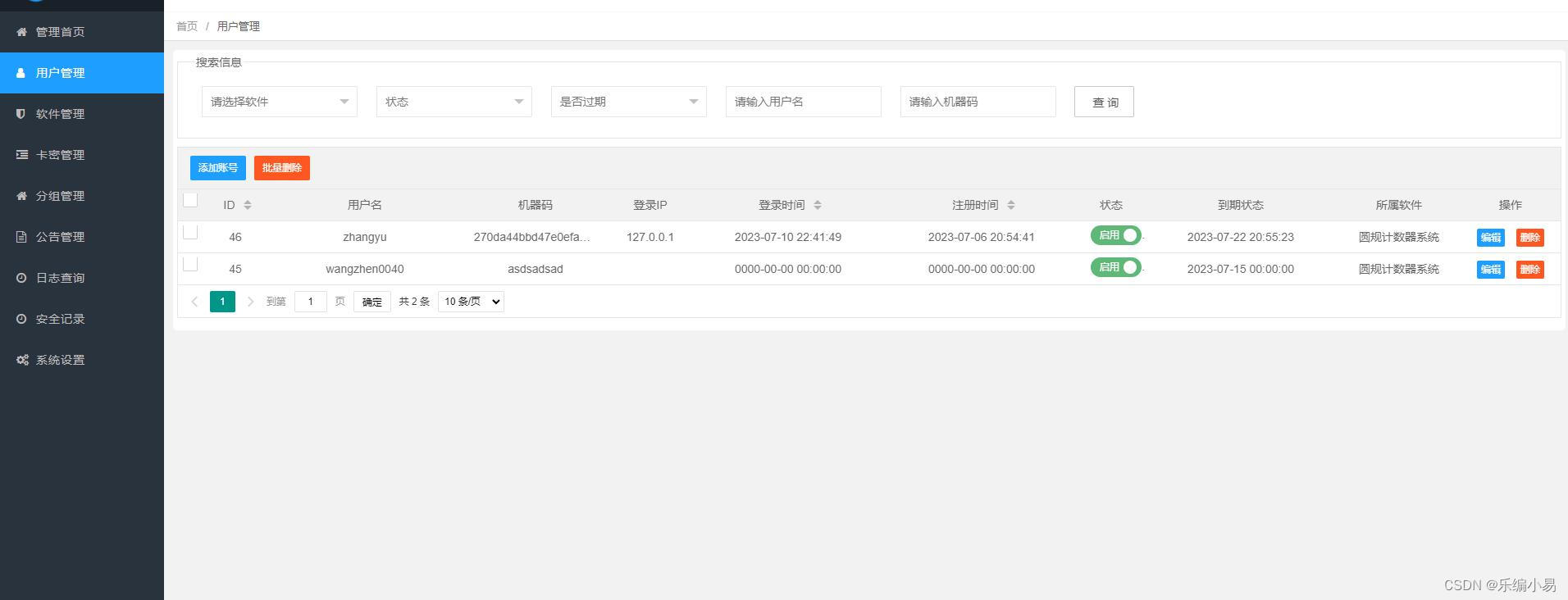Click machine code asdsadsad cell
1568x600 pixels.
tap(536, 269)
